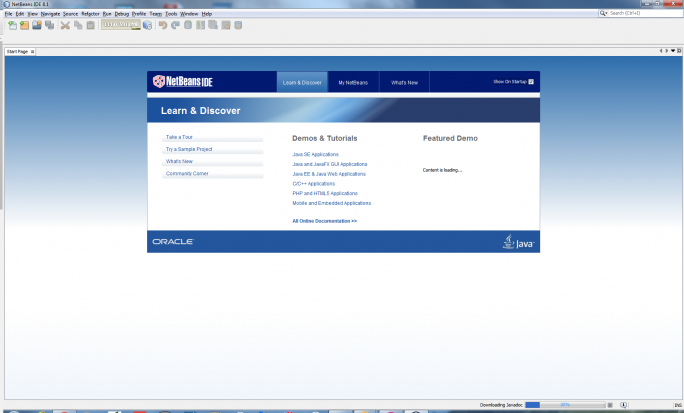Open the Window menu
Viewport: 684px width, 413px height.
[189, 14]
